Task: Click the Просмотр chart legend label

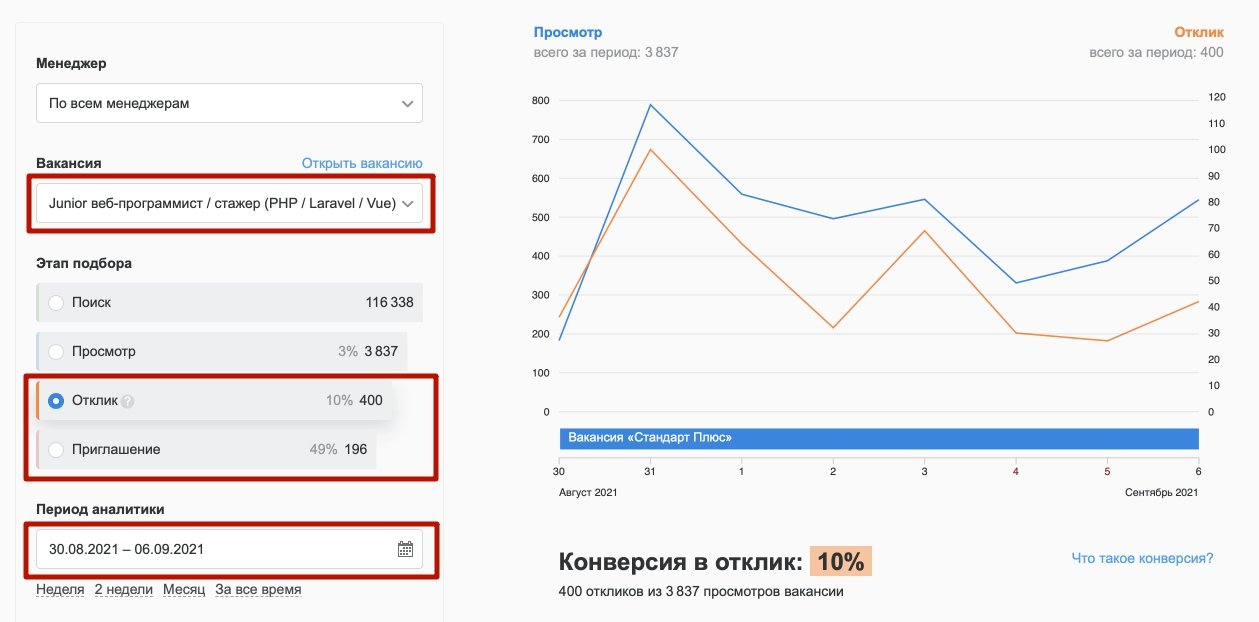Action: (568, 33)
